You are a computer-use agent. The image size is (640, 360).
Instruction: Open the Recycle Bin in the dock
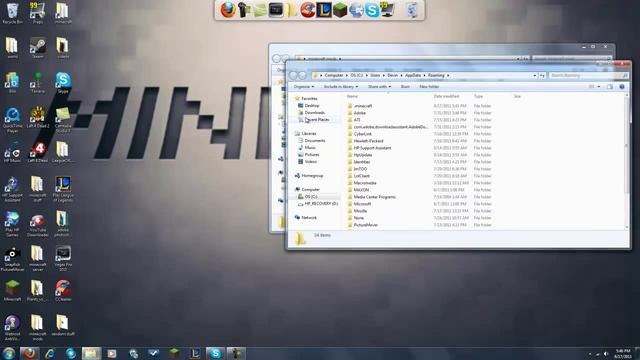[x=412, y=10]
